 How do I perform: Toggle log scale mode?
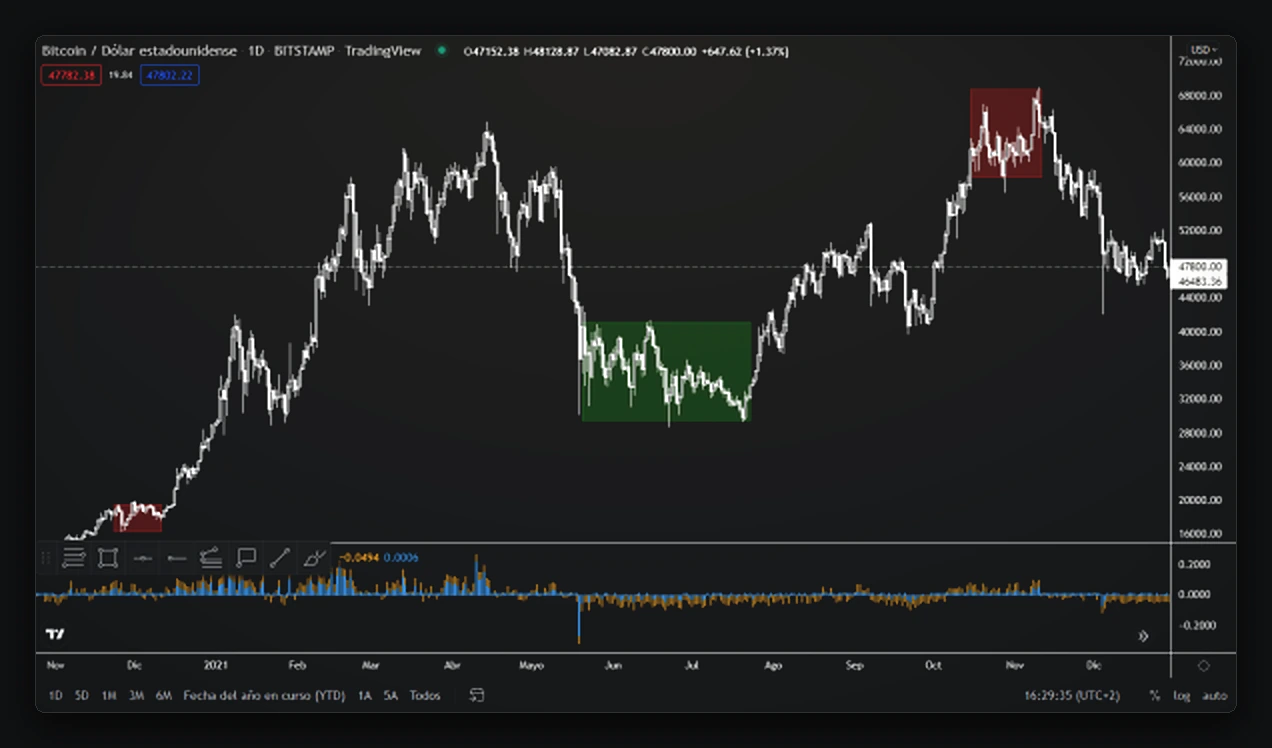(x=1182, y=695)
